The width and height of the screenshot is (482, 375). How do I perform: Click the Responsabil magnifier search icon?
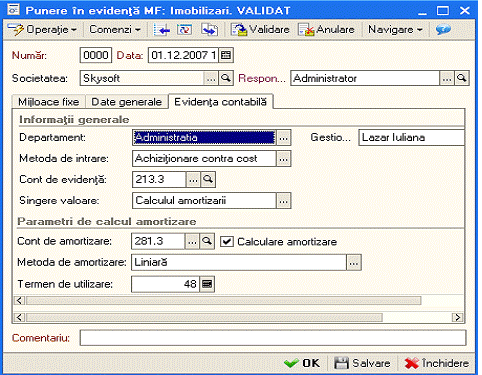[x=462, y=78]
